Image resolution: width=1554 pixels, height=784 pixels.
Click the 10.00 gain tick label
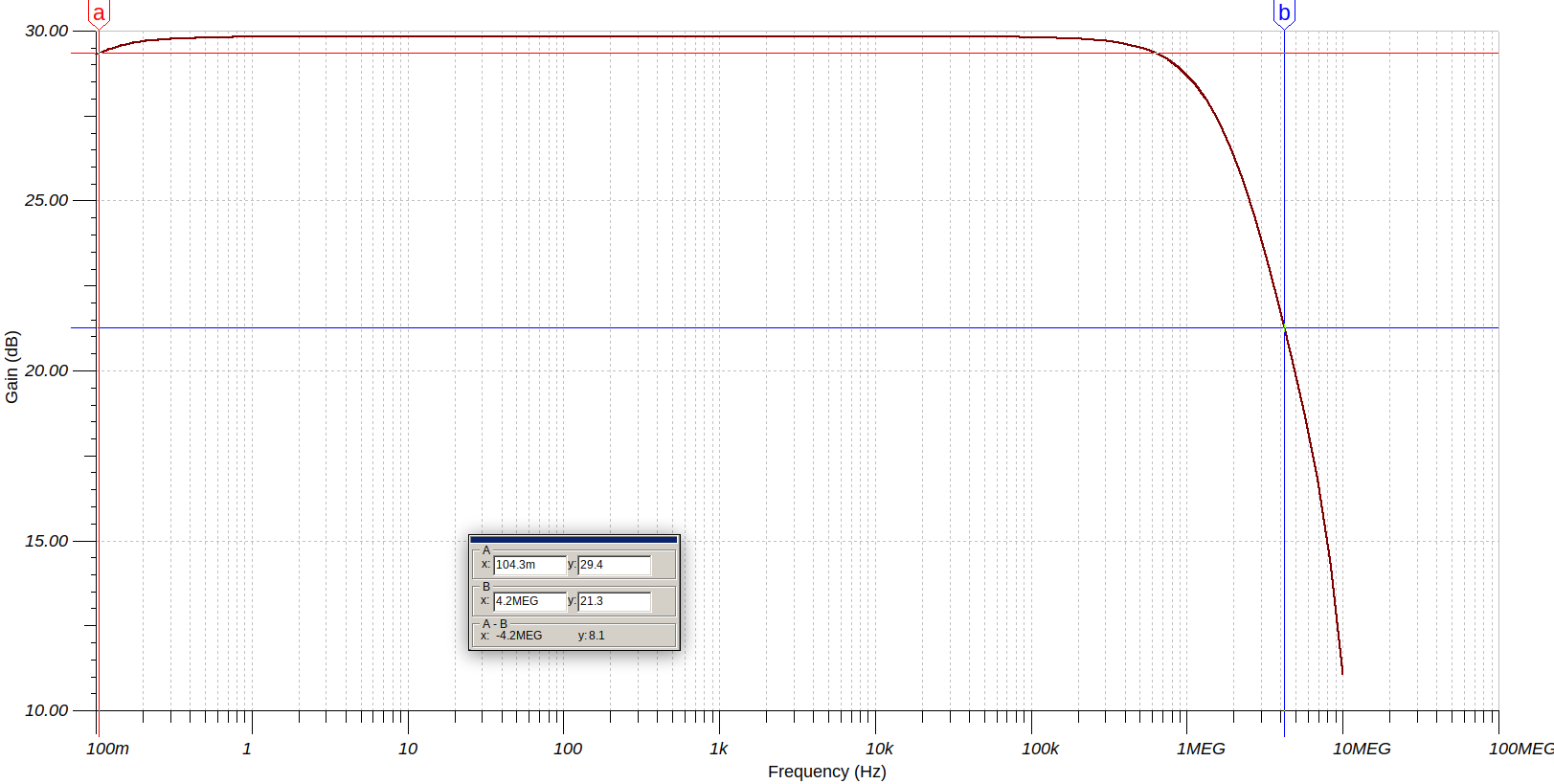(x=47, y=710)
